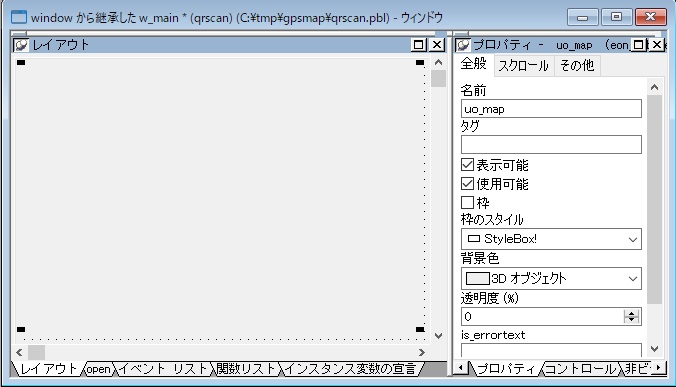Open the 枠のスタイル StyleBox! dropdown
The width and height of the screenshot is (676, 387).
[551, 239]
